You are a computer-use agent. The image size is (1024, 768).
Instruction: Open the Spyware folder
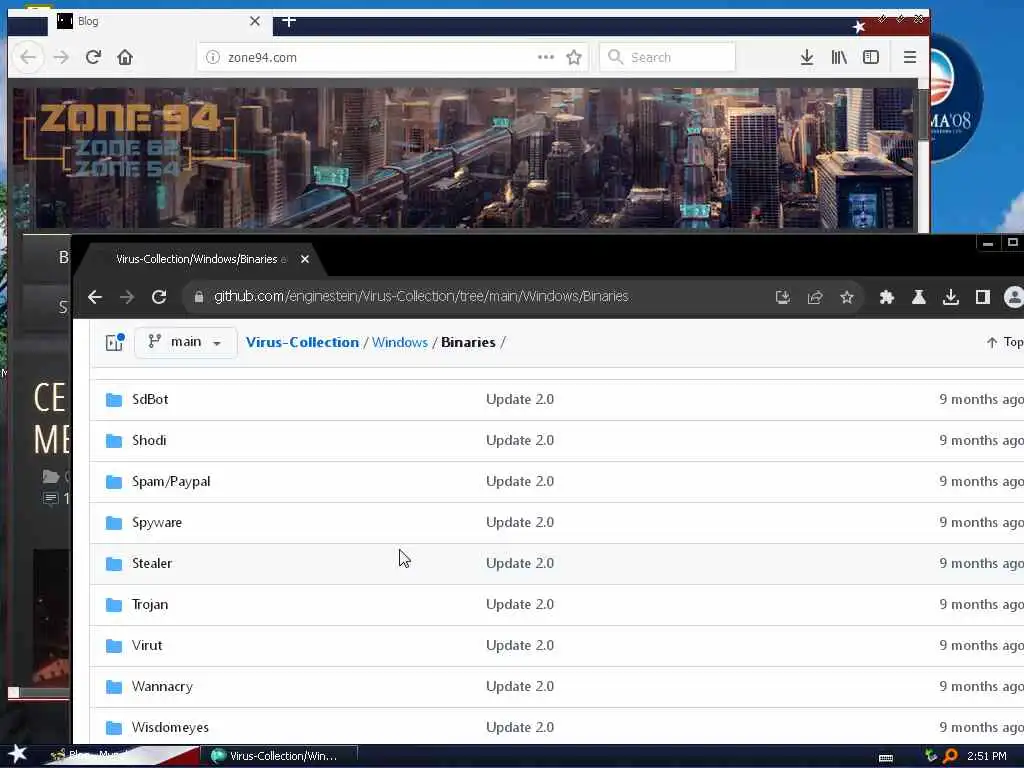point(157,522)
